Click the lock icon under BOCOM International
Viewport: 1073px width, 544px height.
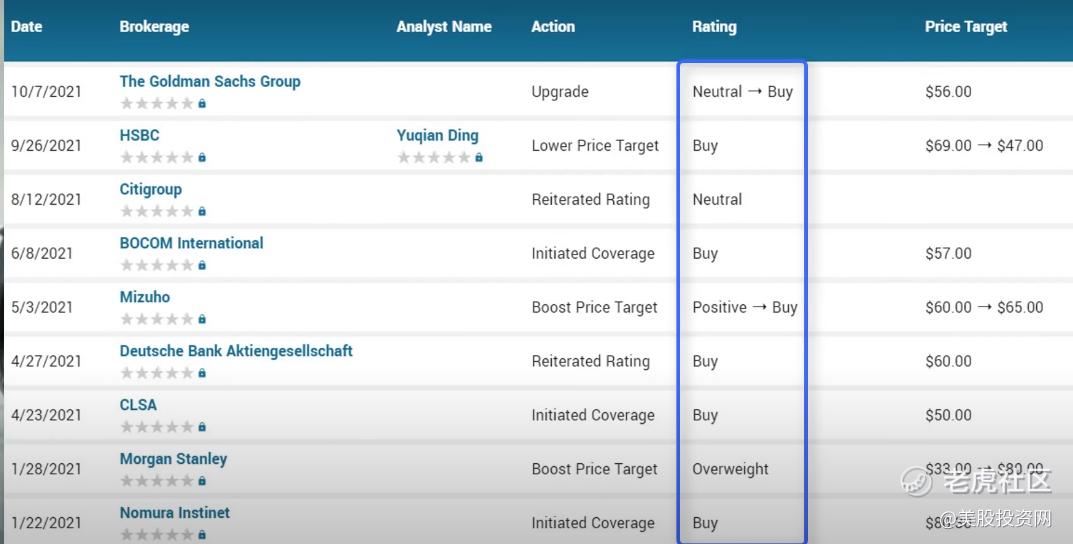pyautogui.click(x=202, y=265)
